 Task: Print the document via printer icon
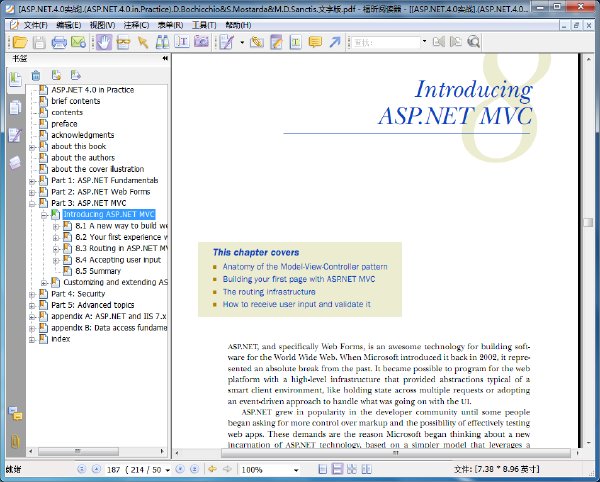pos(59,42)
